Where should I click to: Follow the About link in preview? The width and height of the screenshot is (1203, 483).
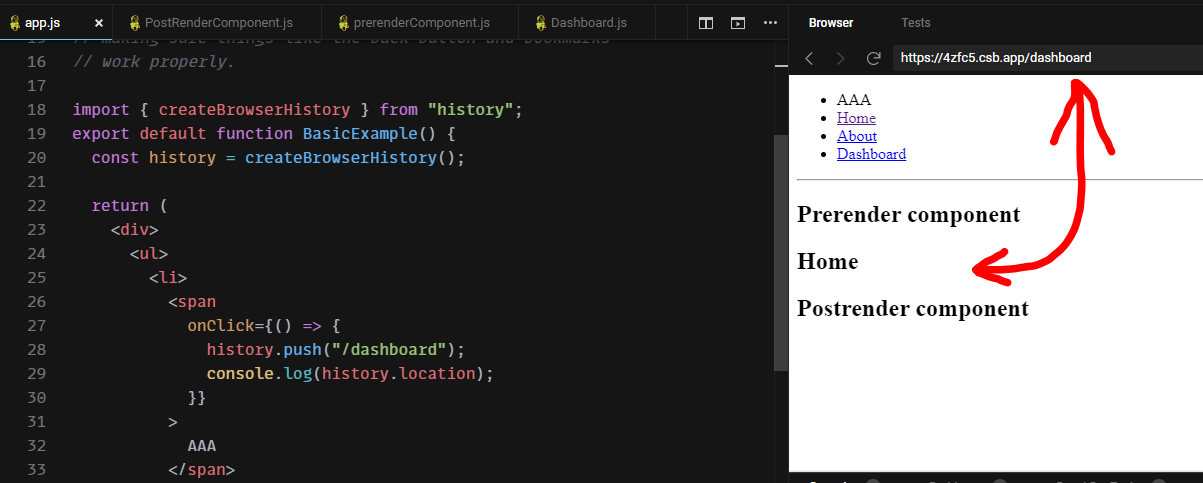pyautogui.click(x=857, y=136)
